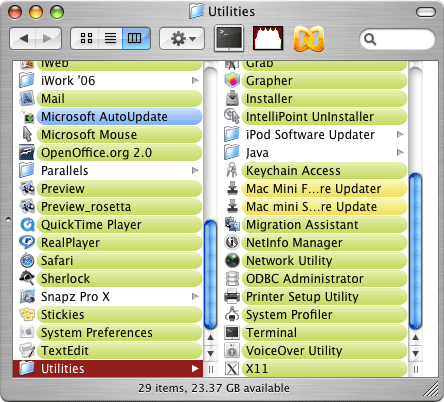The height and width of the screenshot is (402, 444).
Task: Click the System Profiler icon
Action: coord(232,314)
